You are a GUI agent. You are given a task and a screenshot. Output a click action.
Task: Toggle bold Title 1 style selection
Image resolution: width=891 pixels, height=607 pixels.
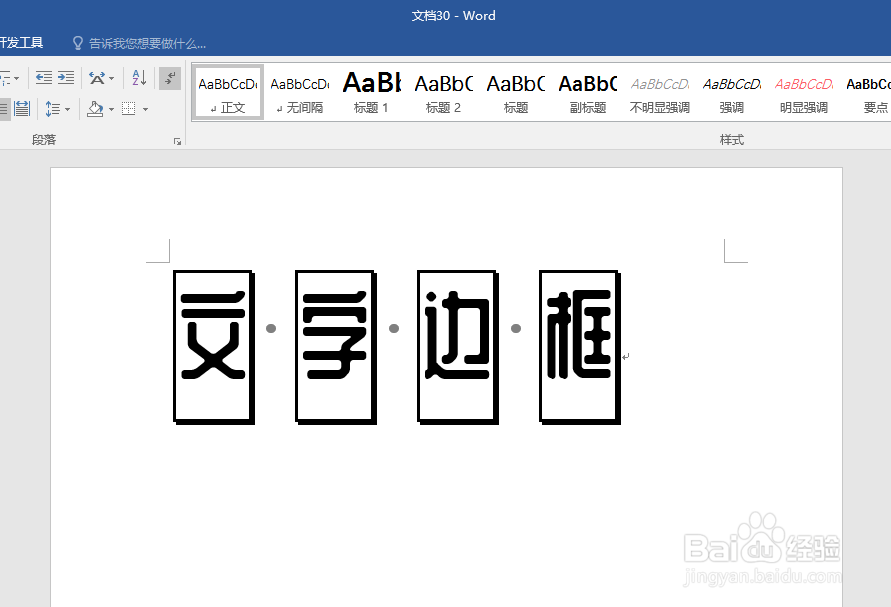[371, 91]
